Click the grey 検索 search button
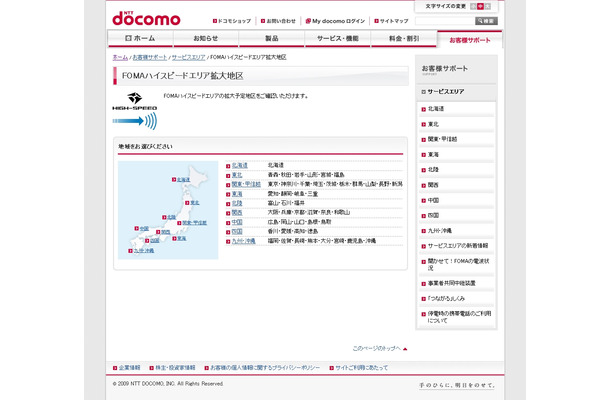 [486, 21]
